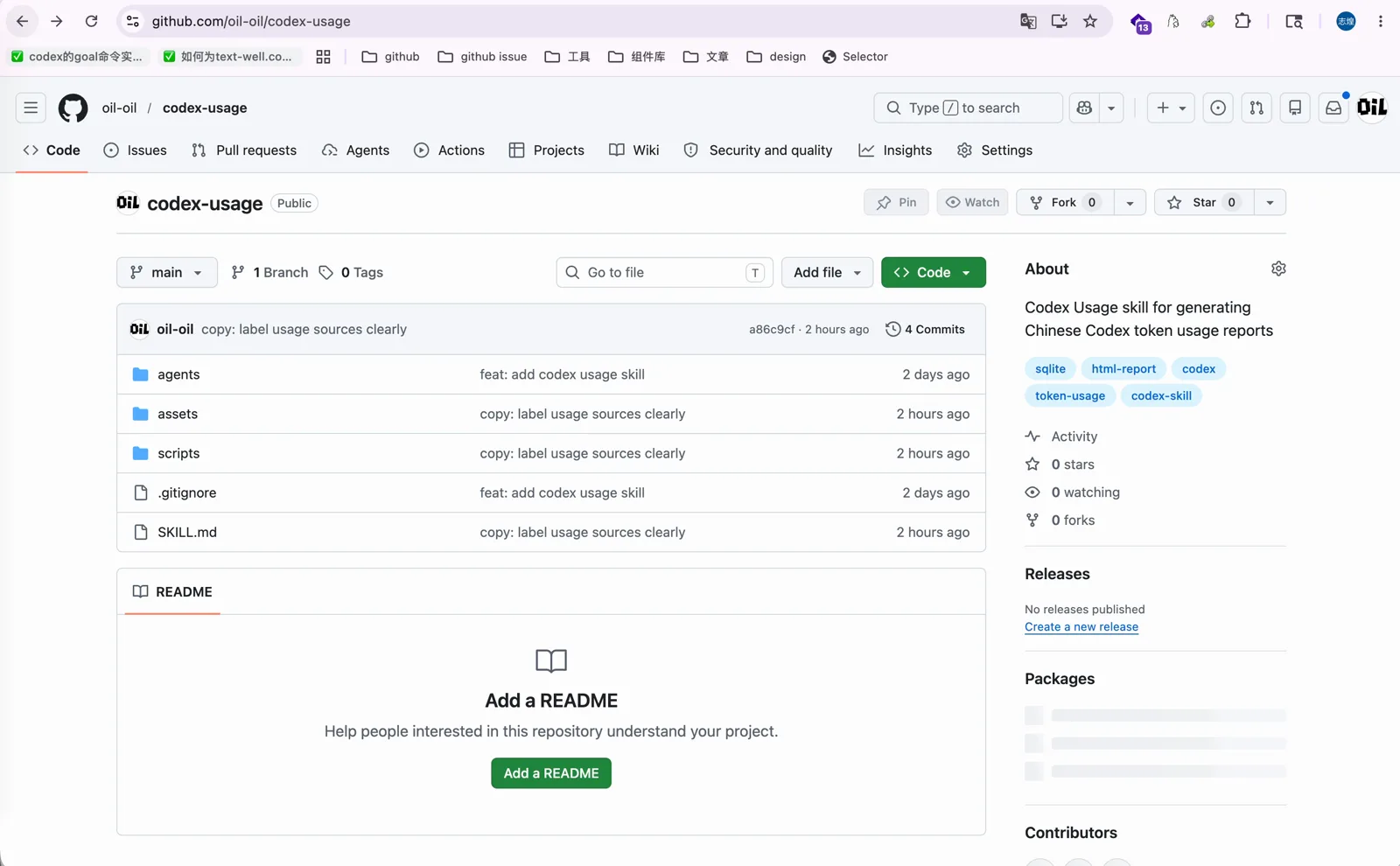Screen dimensions: 1400x866
Task: Open the agents folder
Action: coord(178,374)
